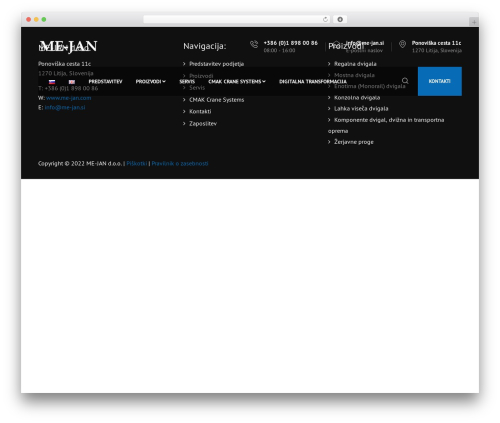Image resolution: width=500 pixels, height=423 pixels.
Task: Click header address Ponoviška cesta 11c
Action: click(x=436, y=43)
